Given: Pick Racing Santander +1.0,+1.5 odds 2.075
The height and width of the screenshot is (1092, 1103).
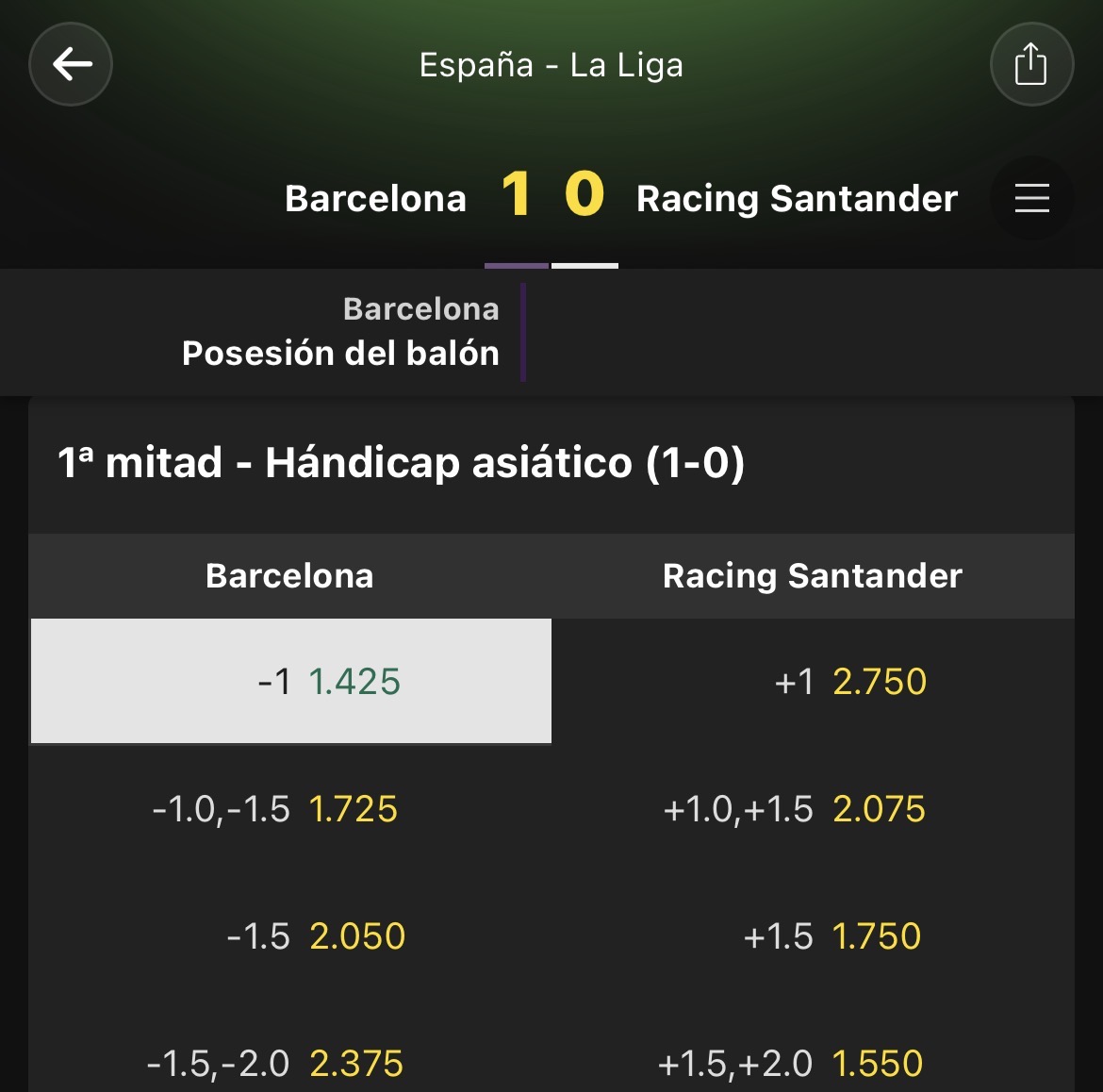Looking at the screenshot, I should [x=814, y=808].
